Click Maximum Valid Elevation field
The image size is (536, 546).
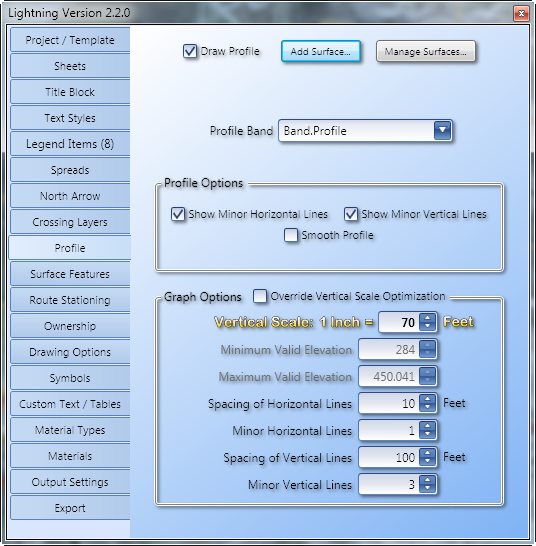point(389,376)
